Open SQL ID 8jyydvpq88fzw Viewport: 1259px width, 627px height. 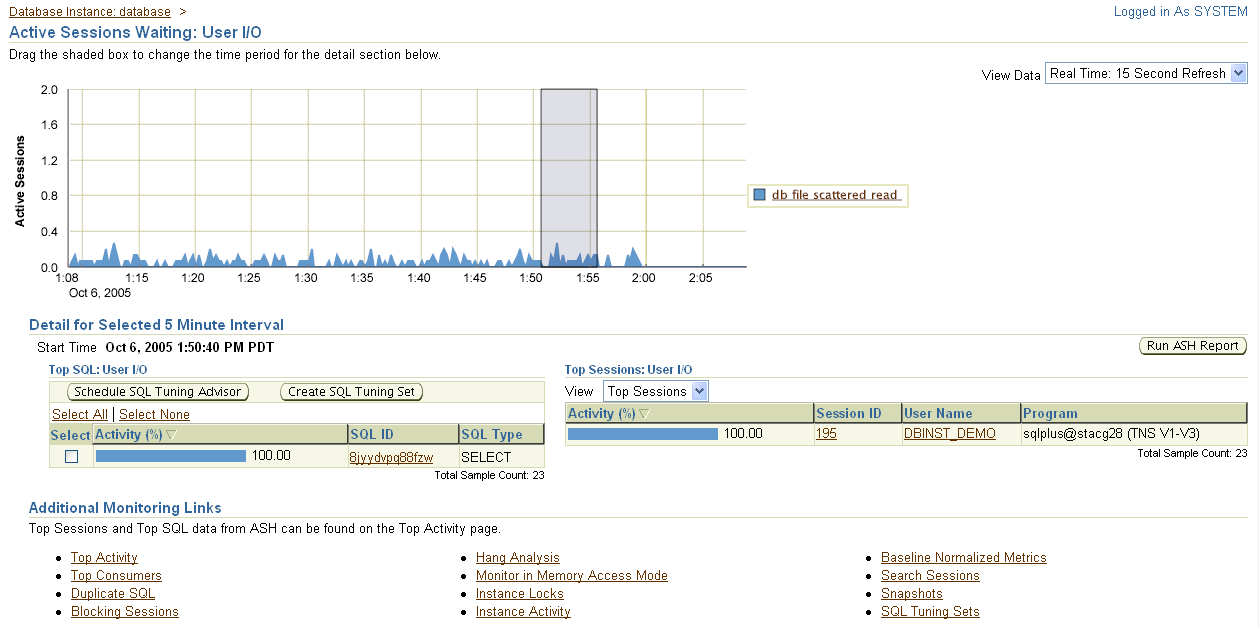(x=393, y=455)
